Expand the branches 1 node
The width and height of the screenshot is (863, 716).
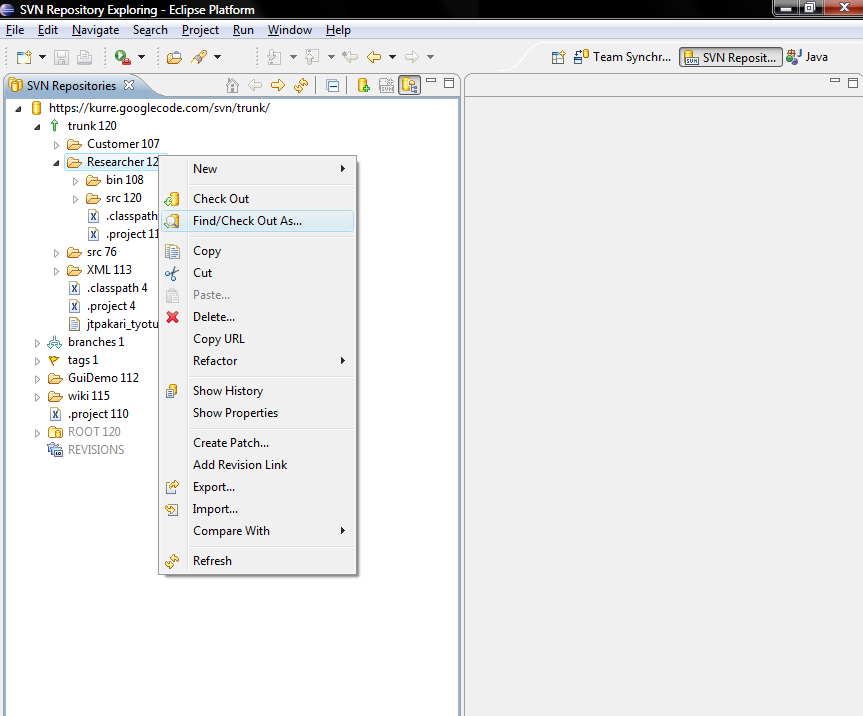(x=37, y=343)
